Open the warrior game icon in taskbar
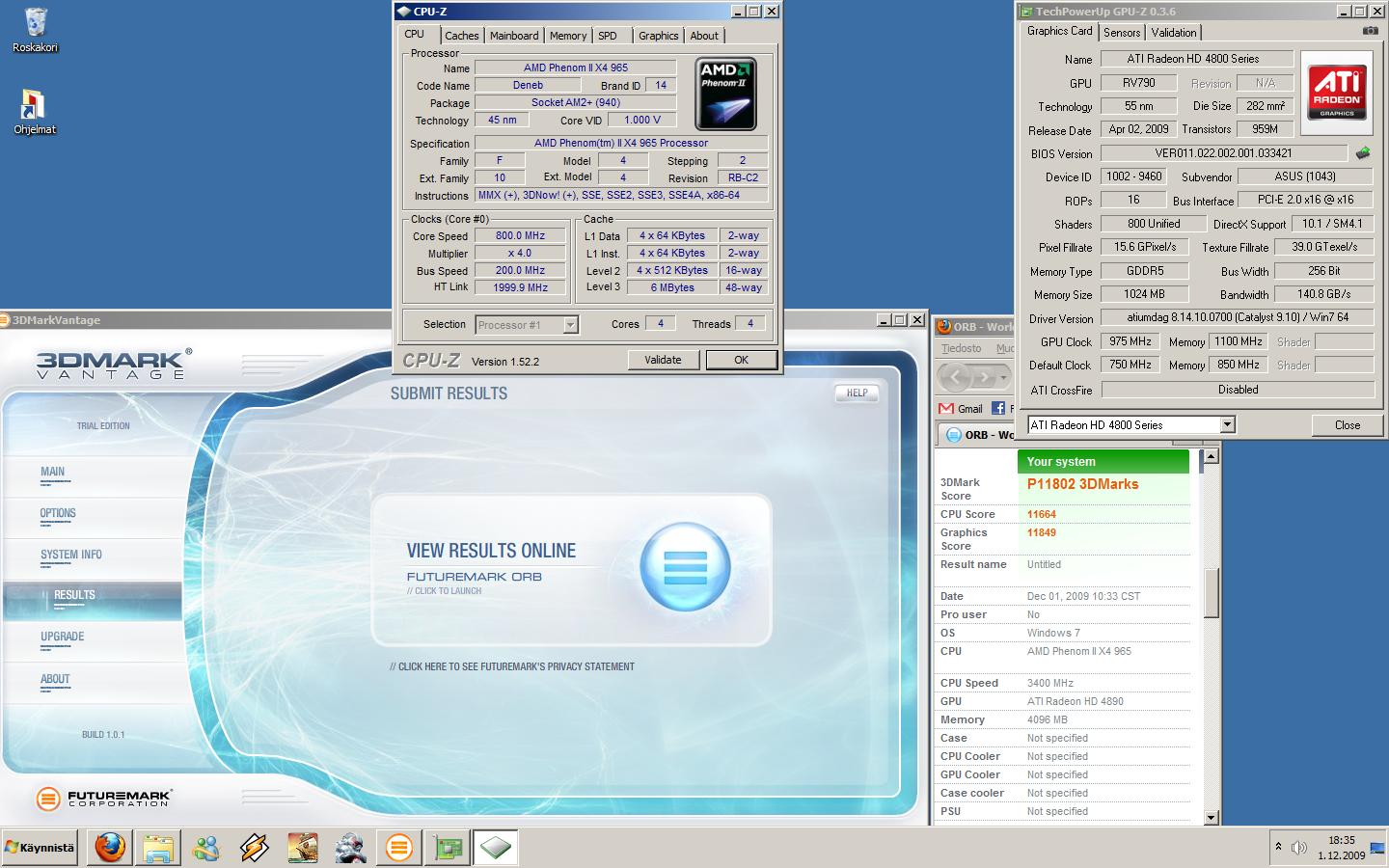The height and width of the screenshot is (868, 1389). (351, 848)
